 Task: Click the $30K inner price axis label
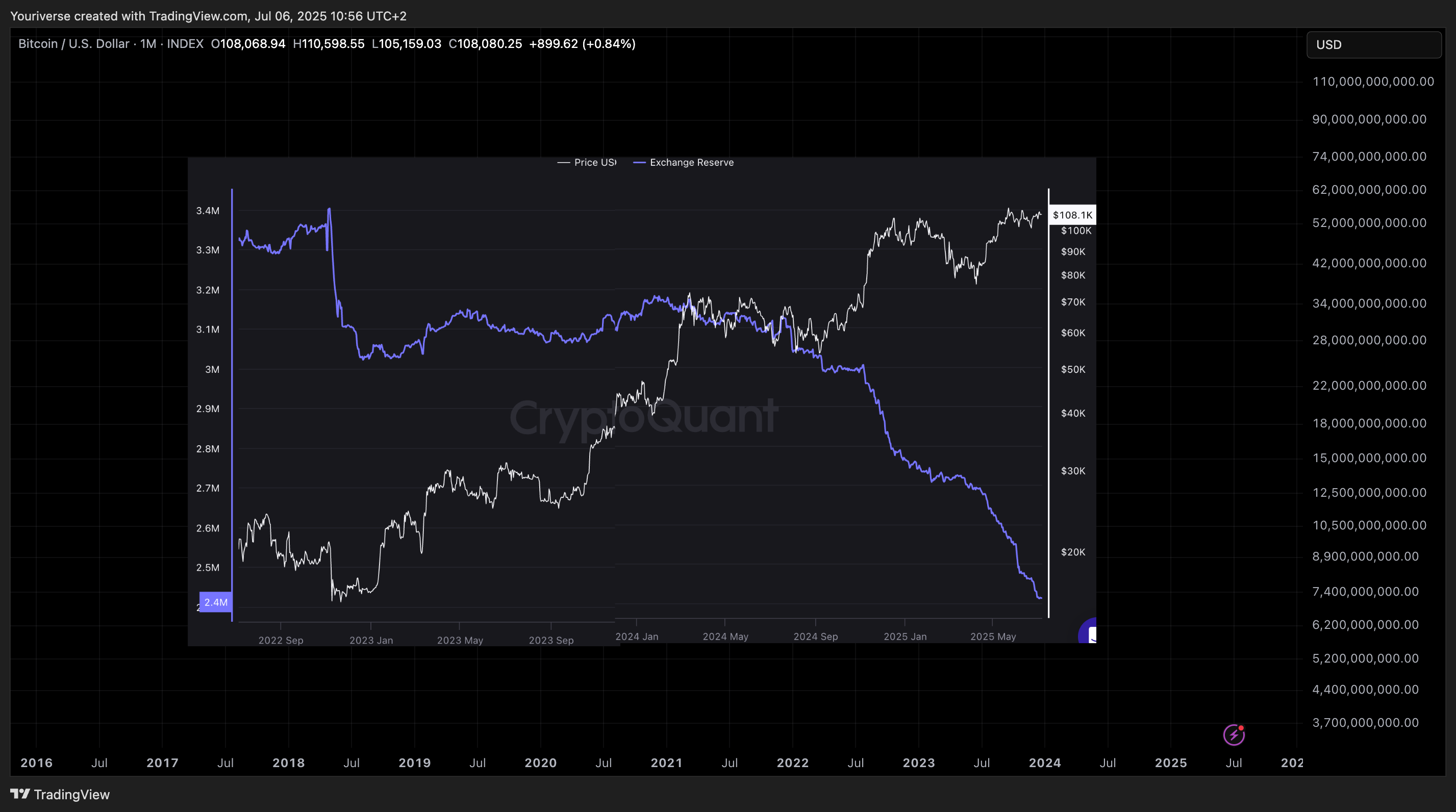click(x=1073, y=471)
